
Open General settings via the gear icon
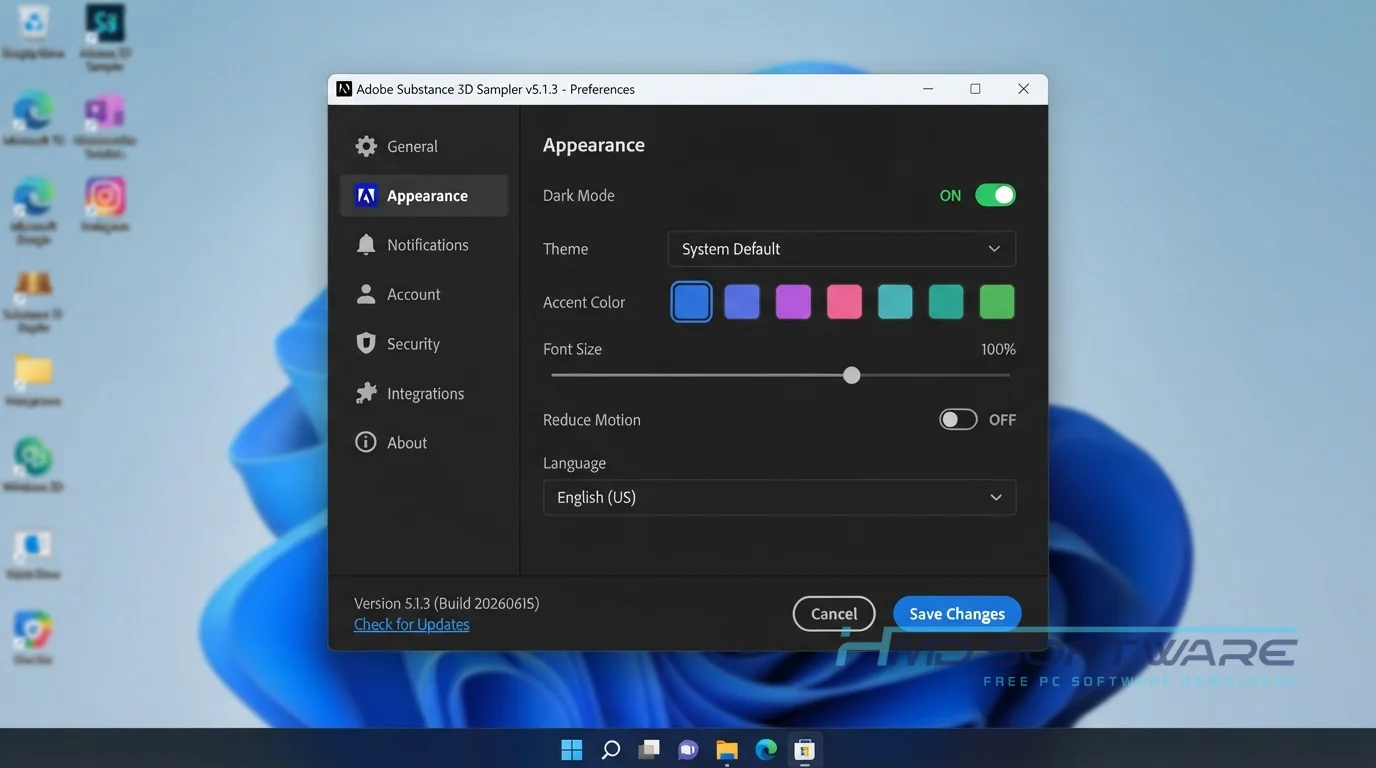[366, 146]
